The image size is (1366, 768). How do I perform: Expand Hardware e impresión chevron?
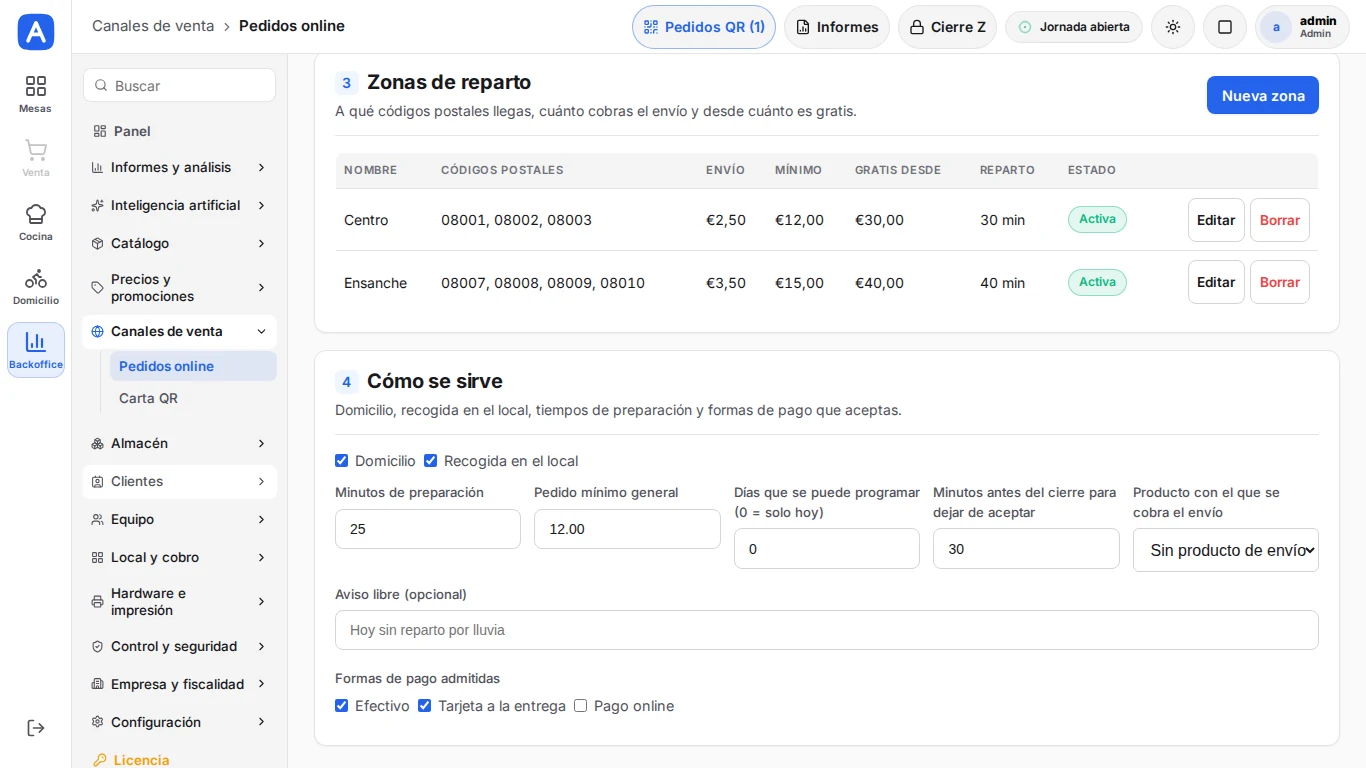pyautogui.click(x=261, y=601)
